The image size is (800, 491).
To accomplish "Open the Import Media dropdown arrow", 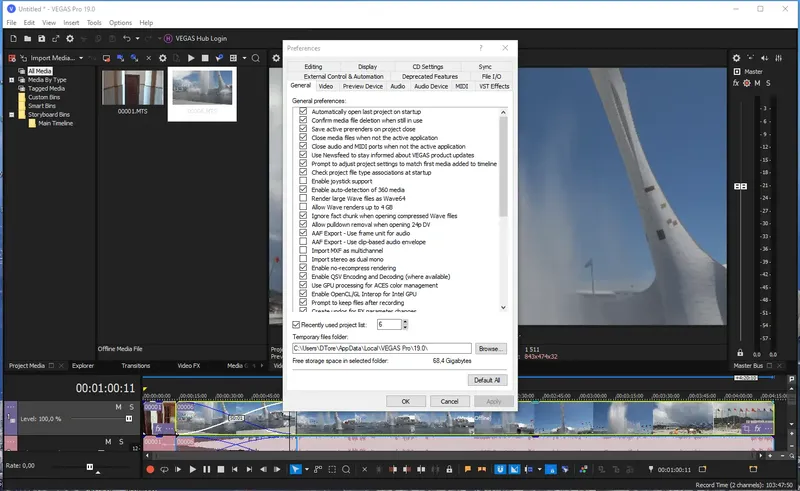I will click(x=81, y=58).
